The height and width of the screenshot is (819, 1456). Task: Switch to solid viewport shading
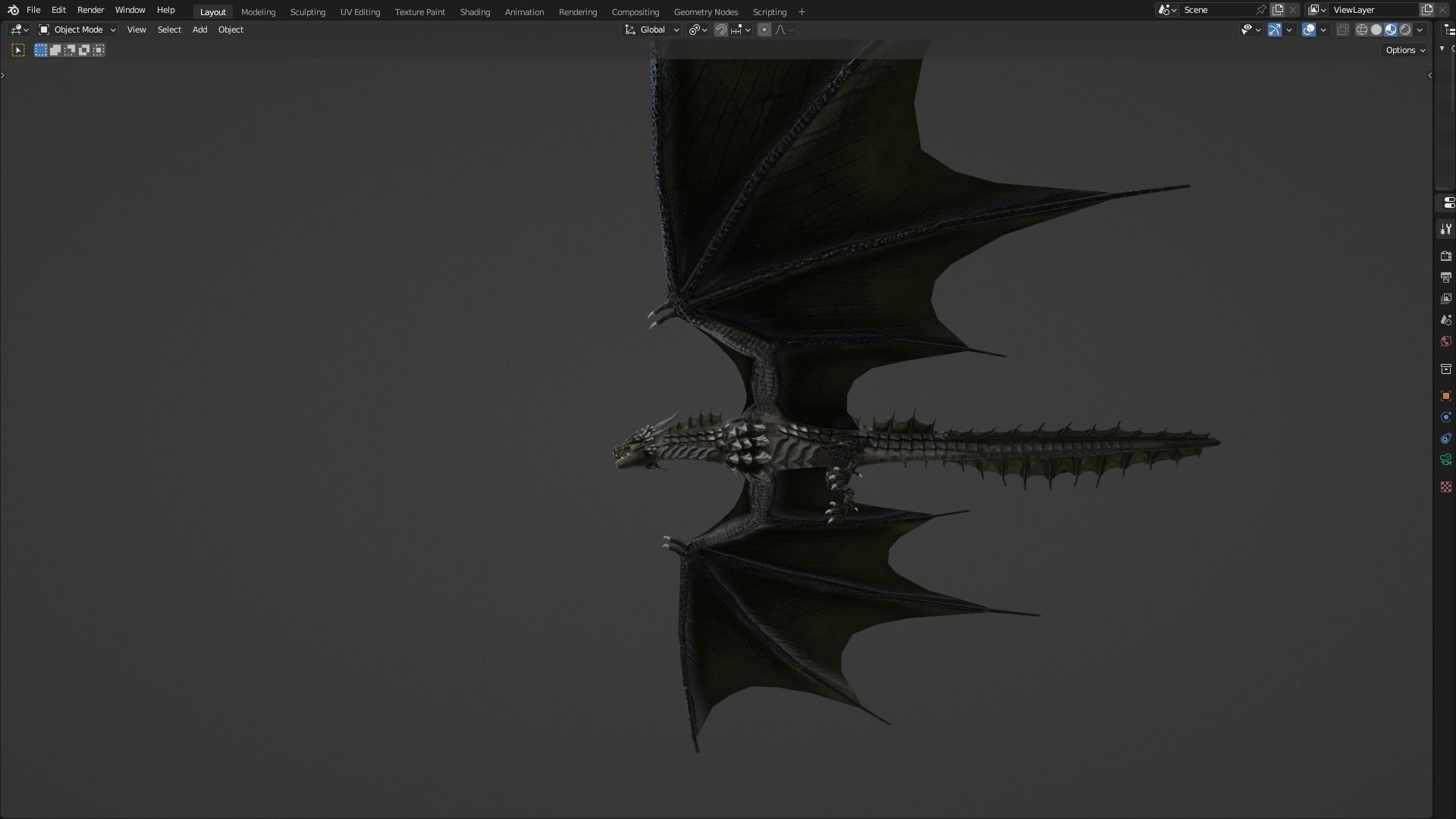pos(1376,30)
